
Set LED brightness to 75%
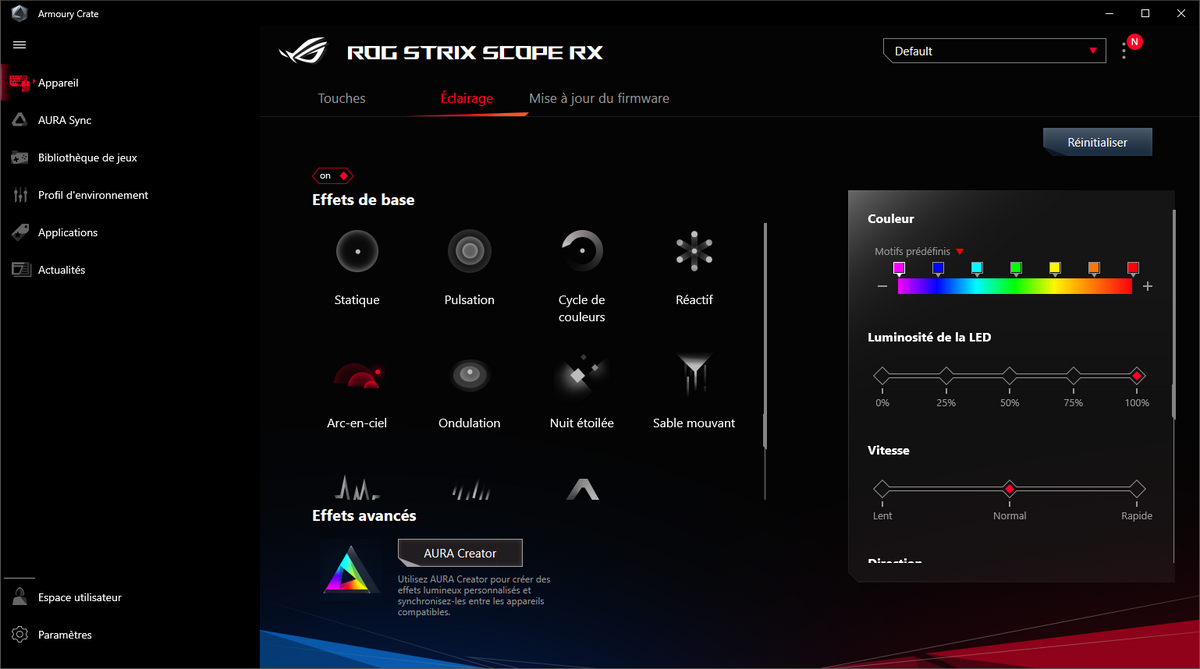(1073, 376)
